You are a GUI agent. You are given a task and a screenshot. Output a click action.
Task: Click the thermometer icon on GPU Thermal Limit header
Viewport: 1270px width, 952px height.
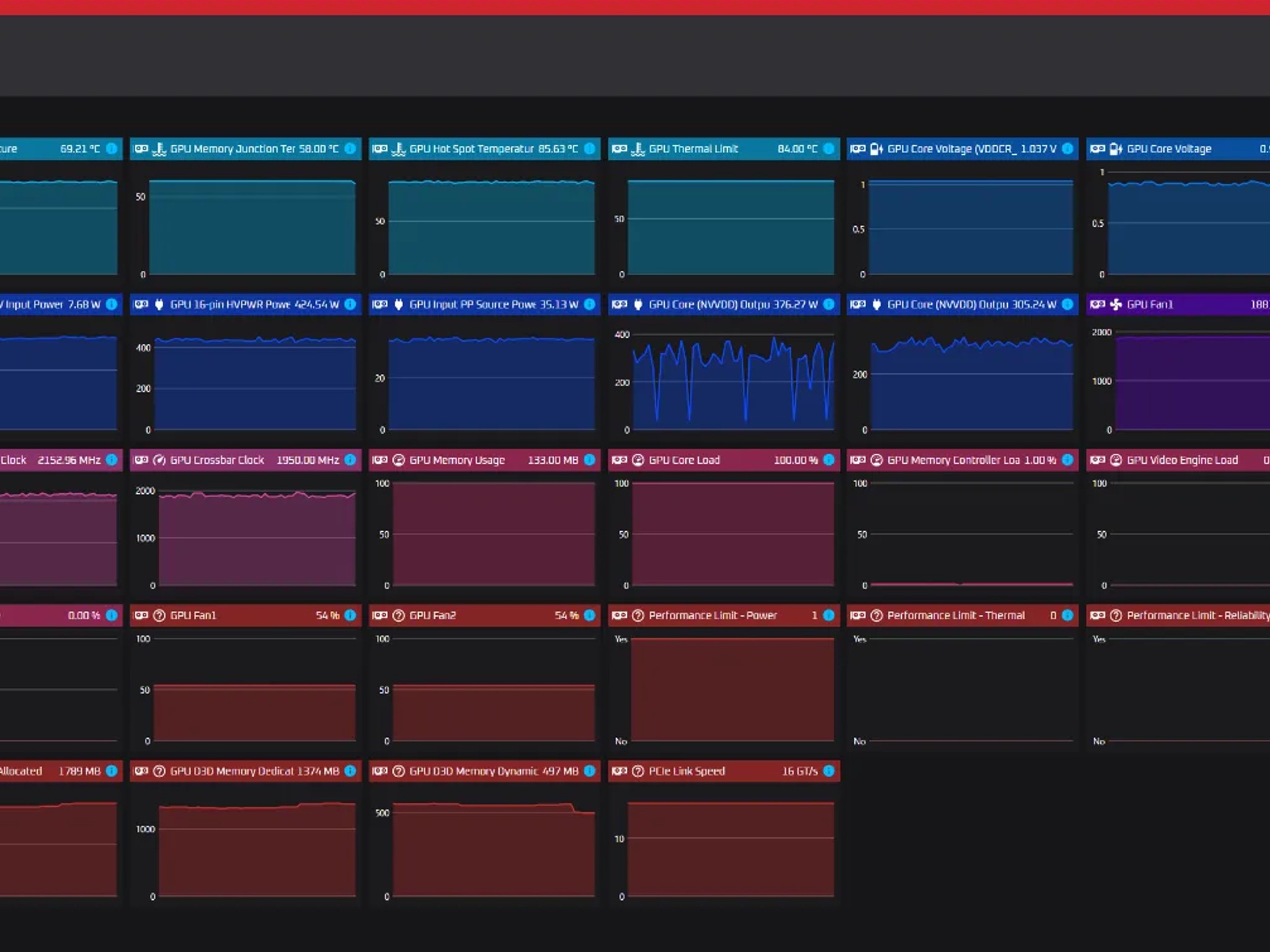coord(637,149)
